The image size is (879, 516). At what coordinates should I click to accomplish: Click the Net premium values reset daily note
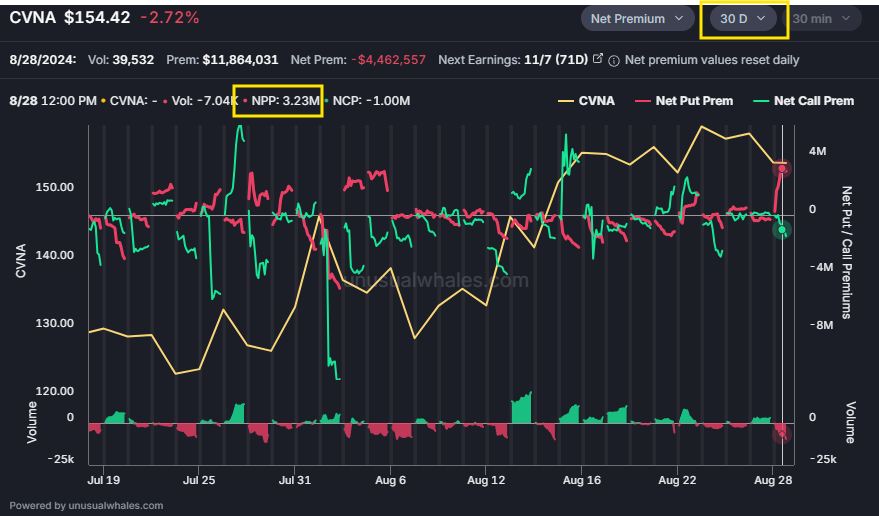click(712, 60)
